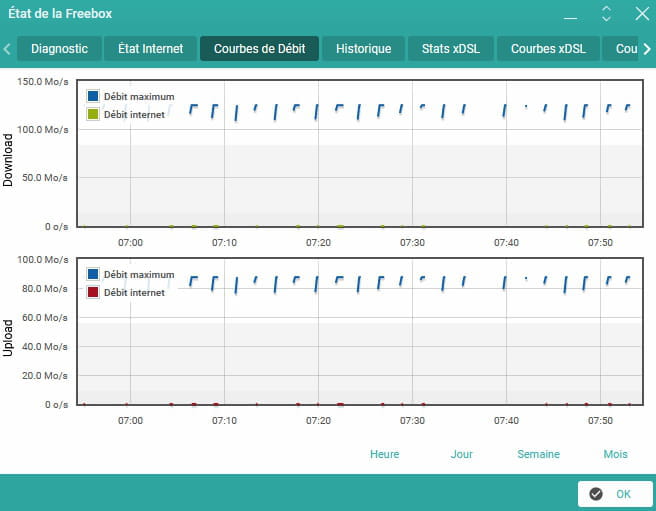The width and height of the screenshot is (656, 511).
Task: Click the red Débit internet swatch in Upload legend
Action: 93,292
